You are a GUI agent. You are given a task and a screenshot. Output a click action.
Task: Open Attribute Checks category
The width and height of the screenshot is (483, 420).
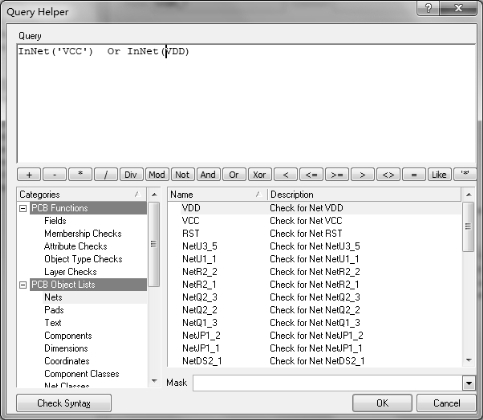tap(76, 246)
